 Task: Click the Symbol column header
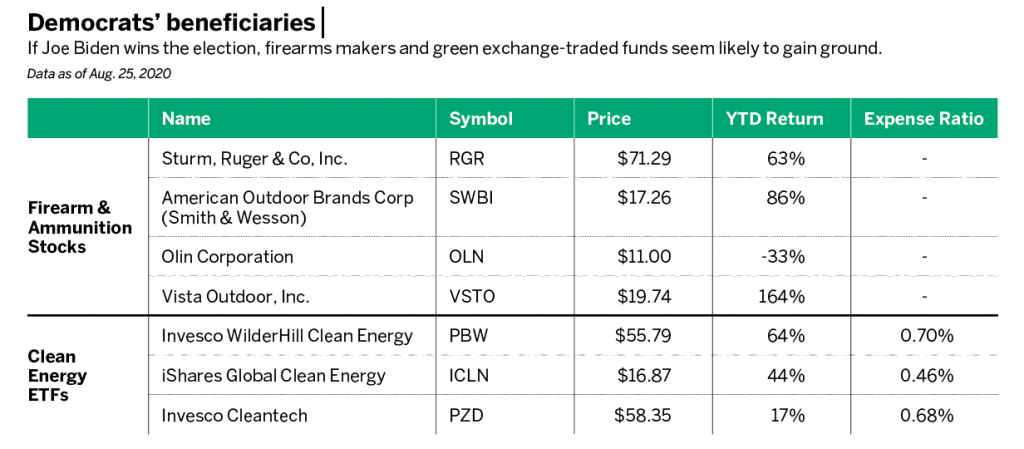tap(481, 119)
